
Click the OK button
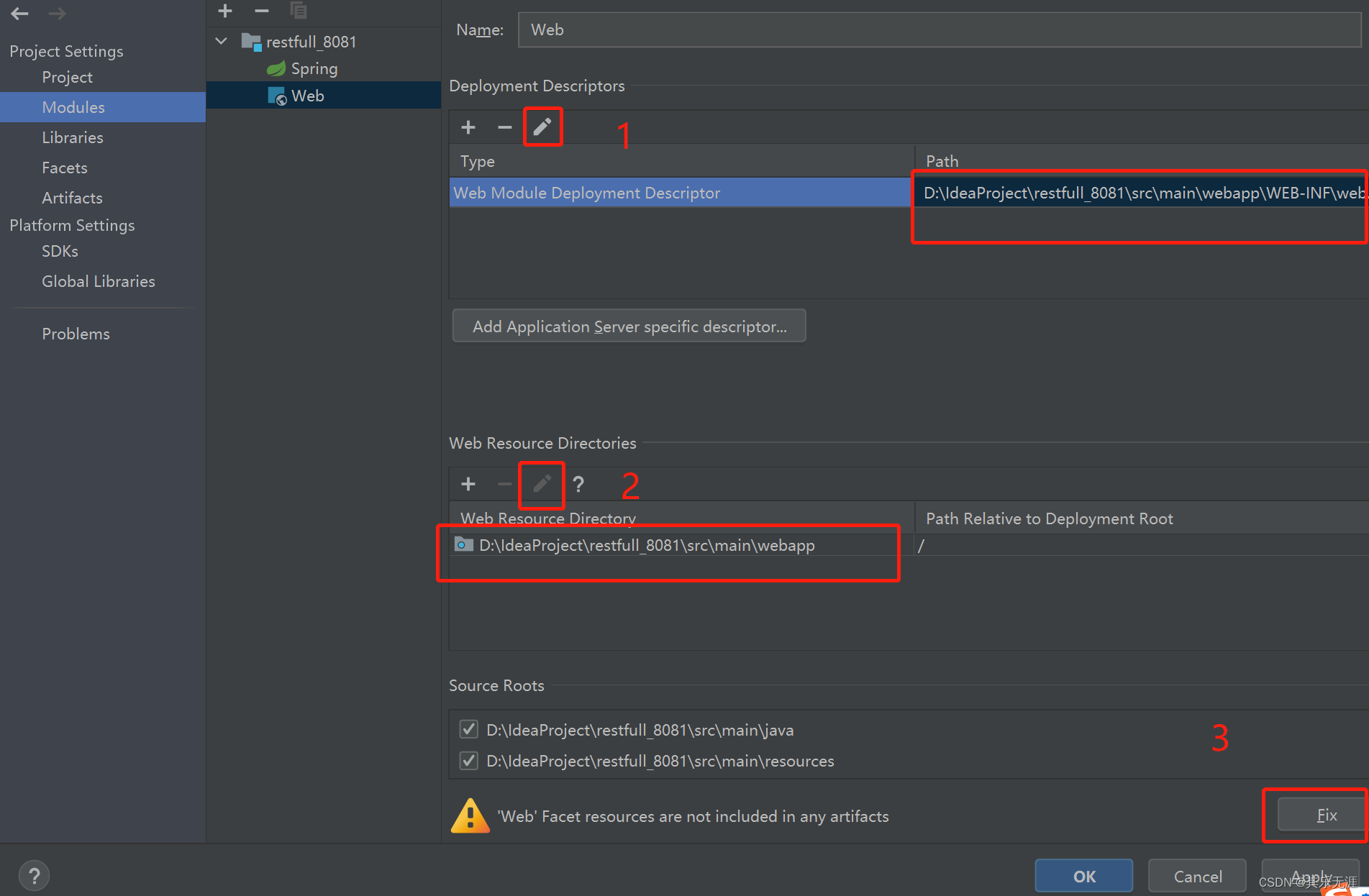(x=1084, y=876)
